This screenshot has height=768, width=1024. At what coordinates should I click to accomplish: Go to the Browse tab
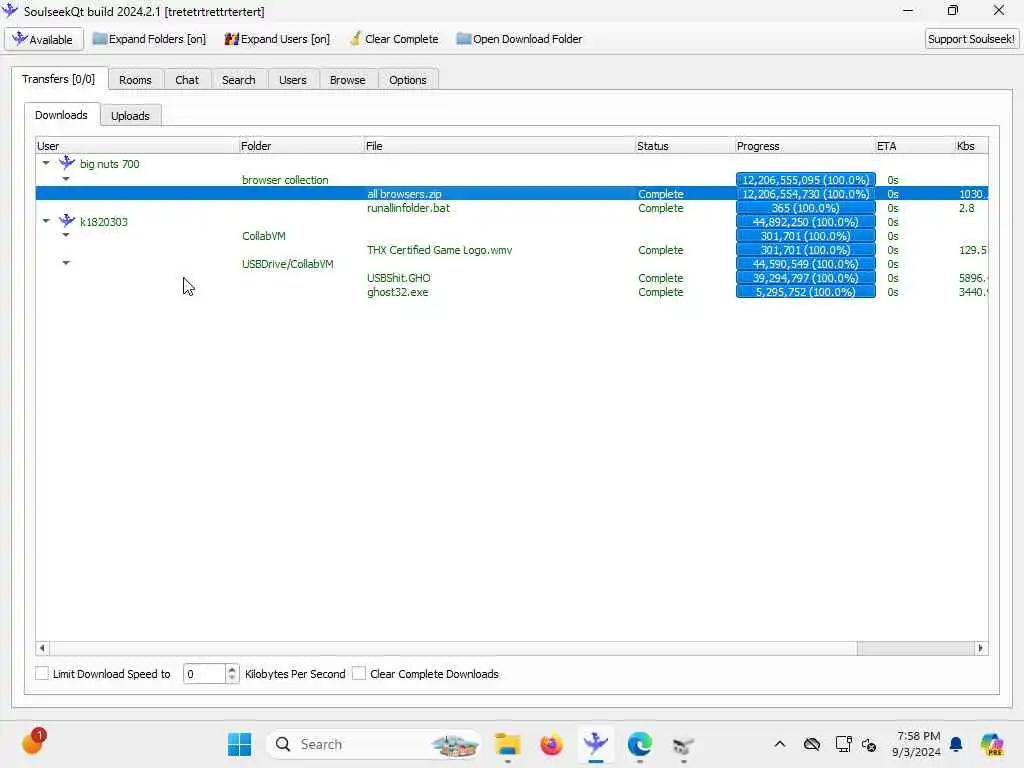(x=347, y=80)
